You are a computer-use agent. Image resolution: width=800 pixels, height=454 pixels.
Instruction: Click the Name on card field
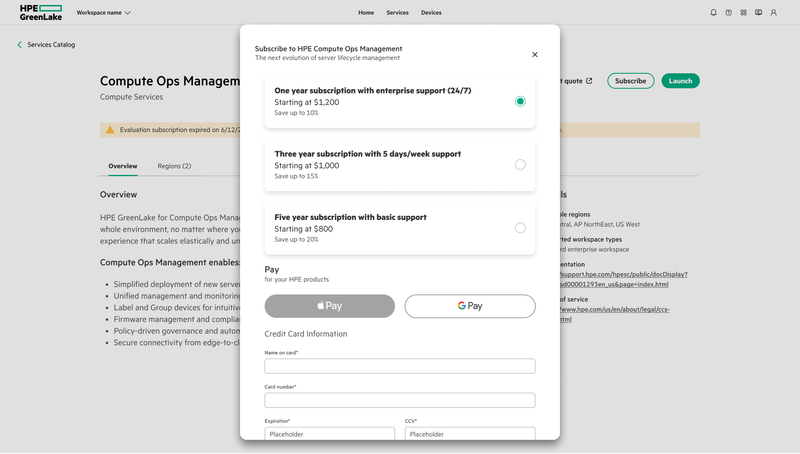click(x=399, y=366)
